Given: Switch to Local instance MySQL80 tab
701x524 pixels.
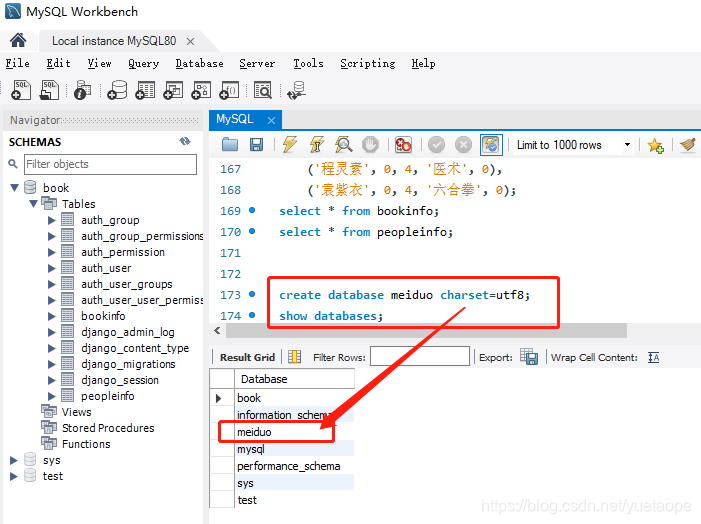Looking at the screenshot, I should pyautogui.click(x=114, y=41).
